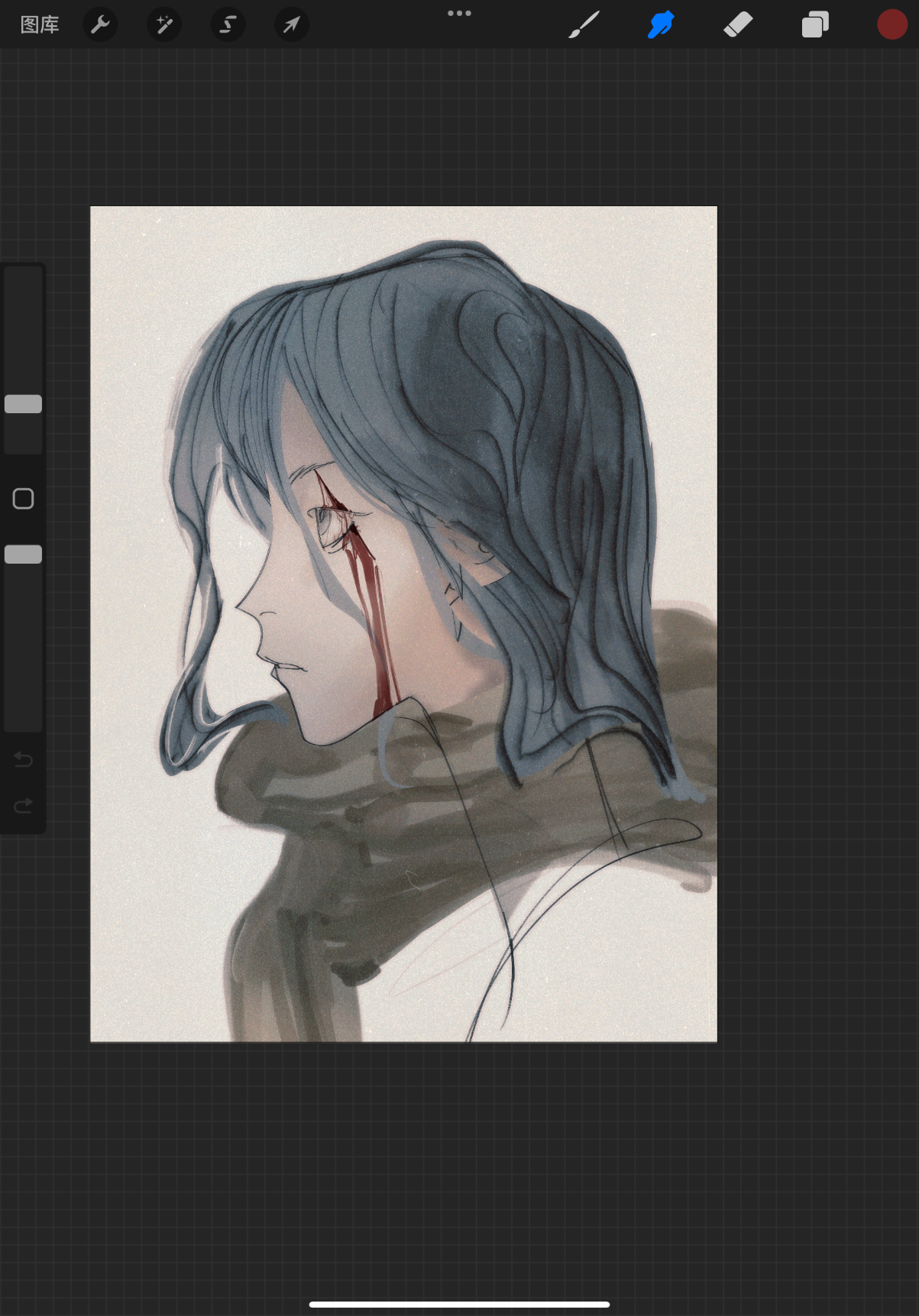
Task: Select the Paint brush tool
Action: point(584,24)
